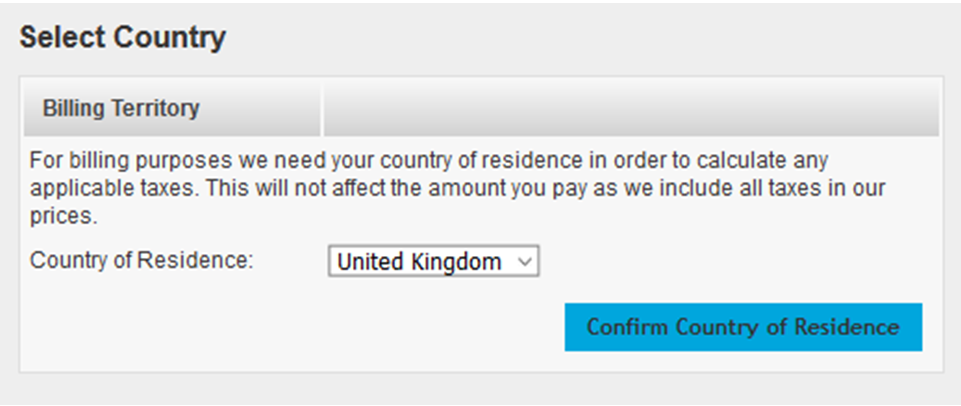Click the word 'Territory' in the header
The width and height of the screenshot is (961, 406).
pos(156,108)
